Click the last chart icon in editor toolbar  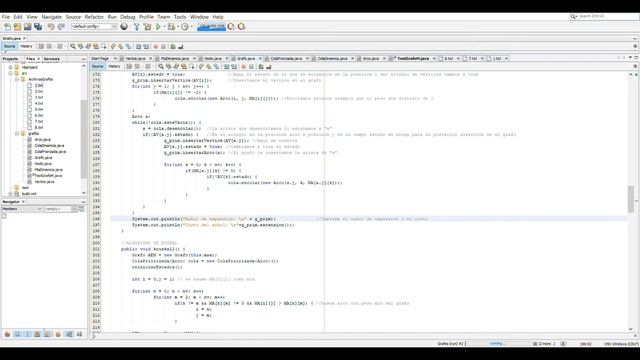(x=269, y=67)
